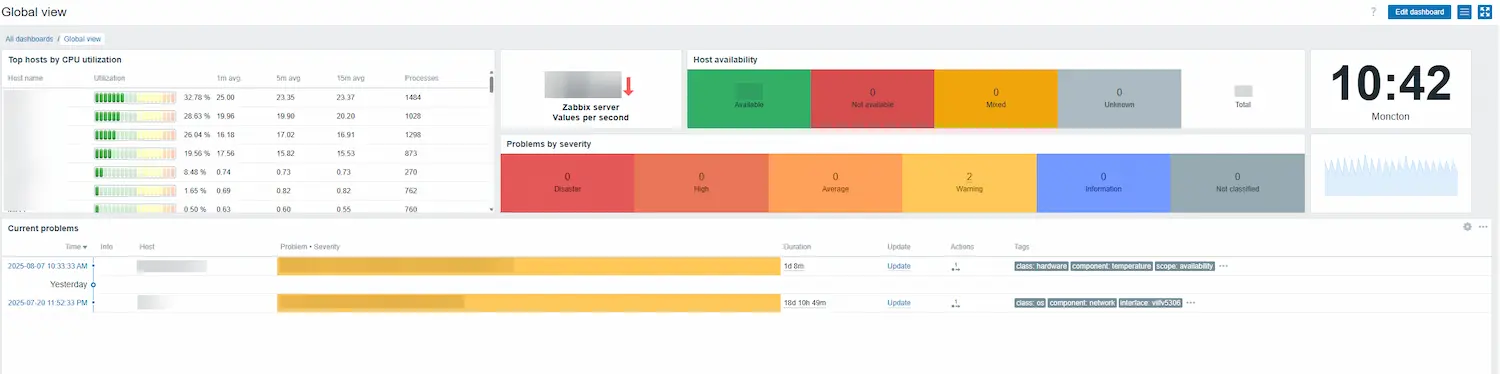
Task: Click the red Not available host block
Action: (872, 98)
